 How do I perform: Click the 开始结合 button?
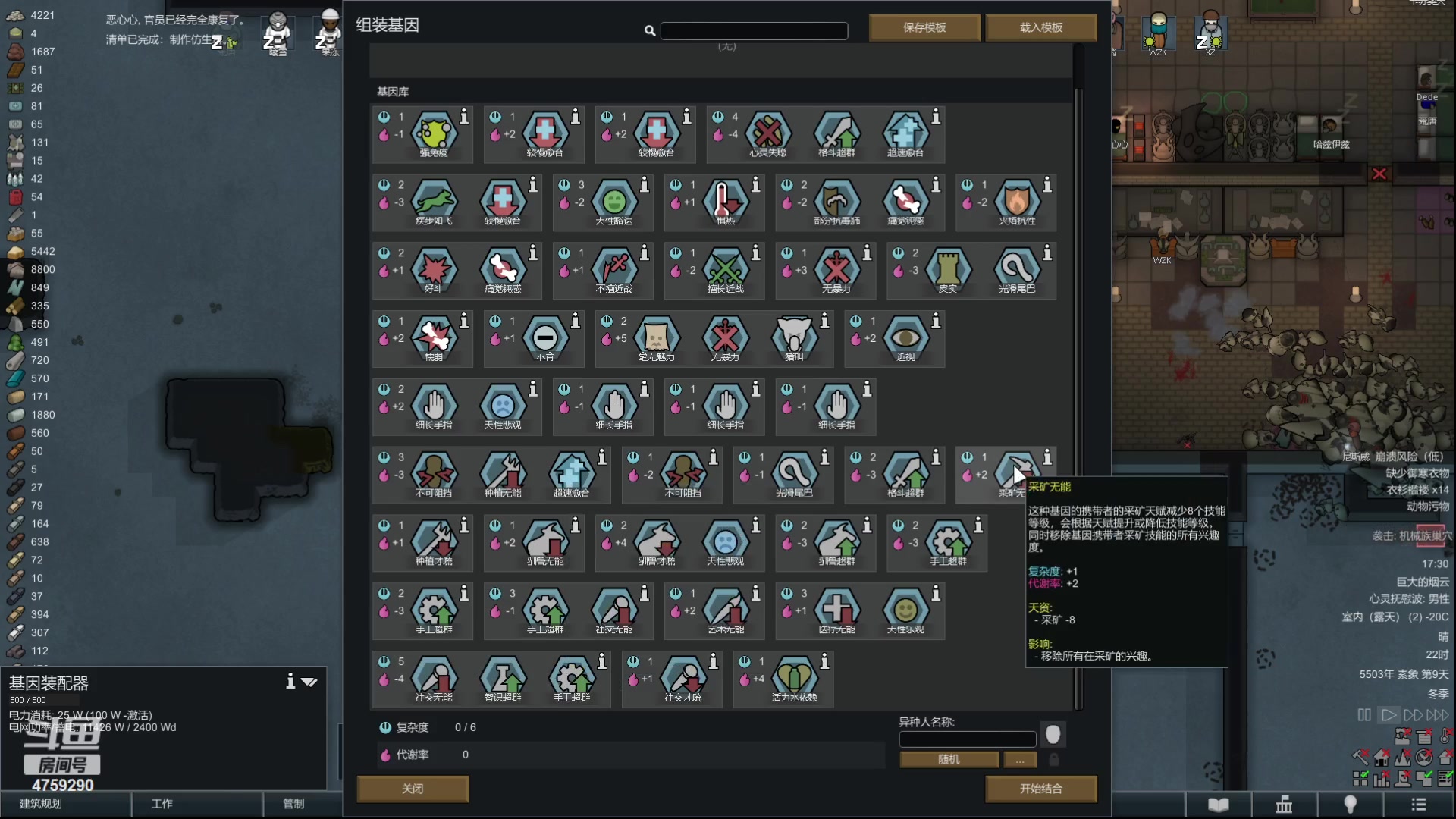coord(1041,789)
